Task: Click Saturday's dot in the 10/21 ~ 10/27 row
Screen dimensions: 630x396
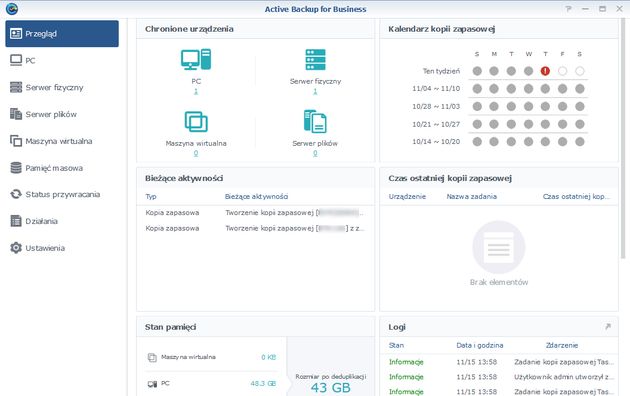Action: (579, 124)
